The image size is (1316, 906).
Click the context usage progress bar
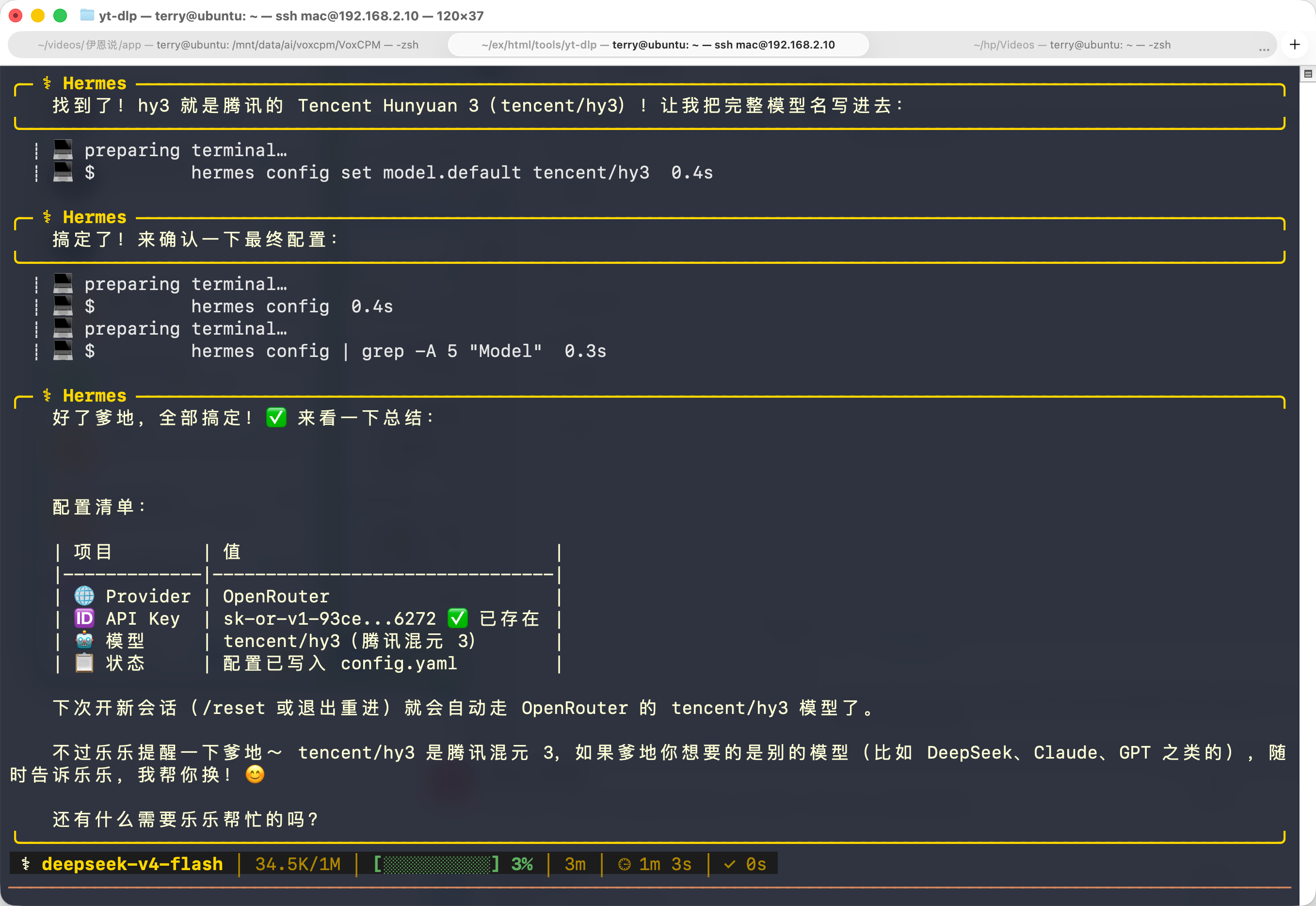coord(436,864)
